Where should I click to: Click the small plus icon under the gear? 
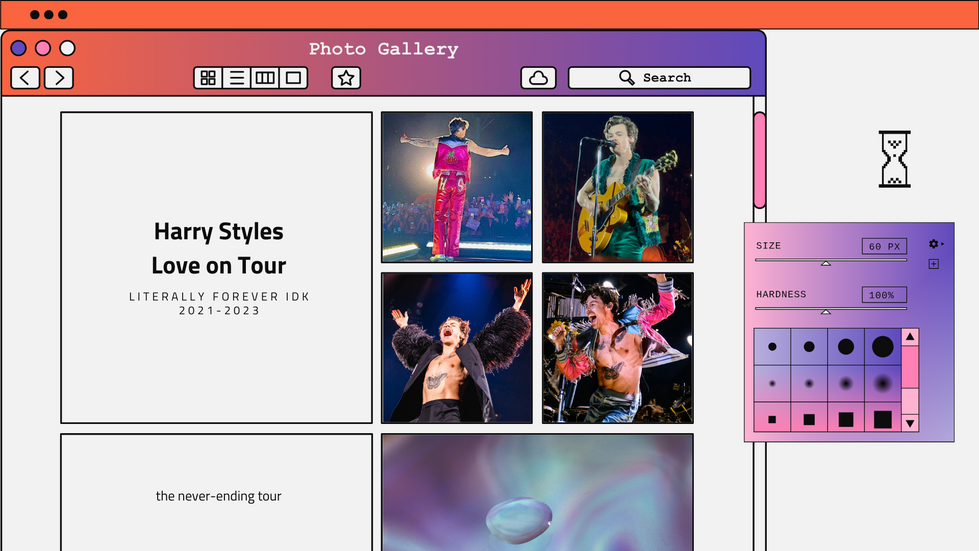[933, 264]
